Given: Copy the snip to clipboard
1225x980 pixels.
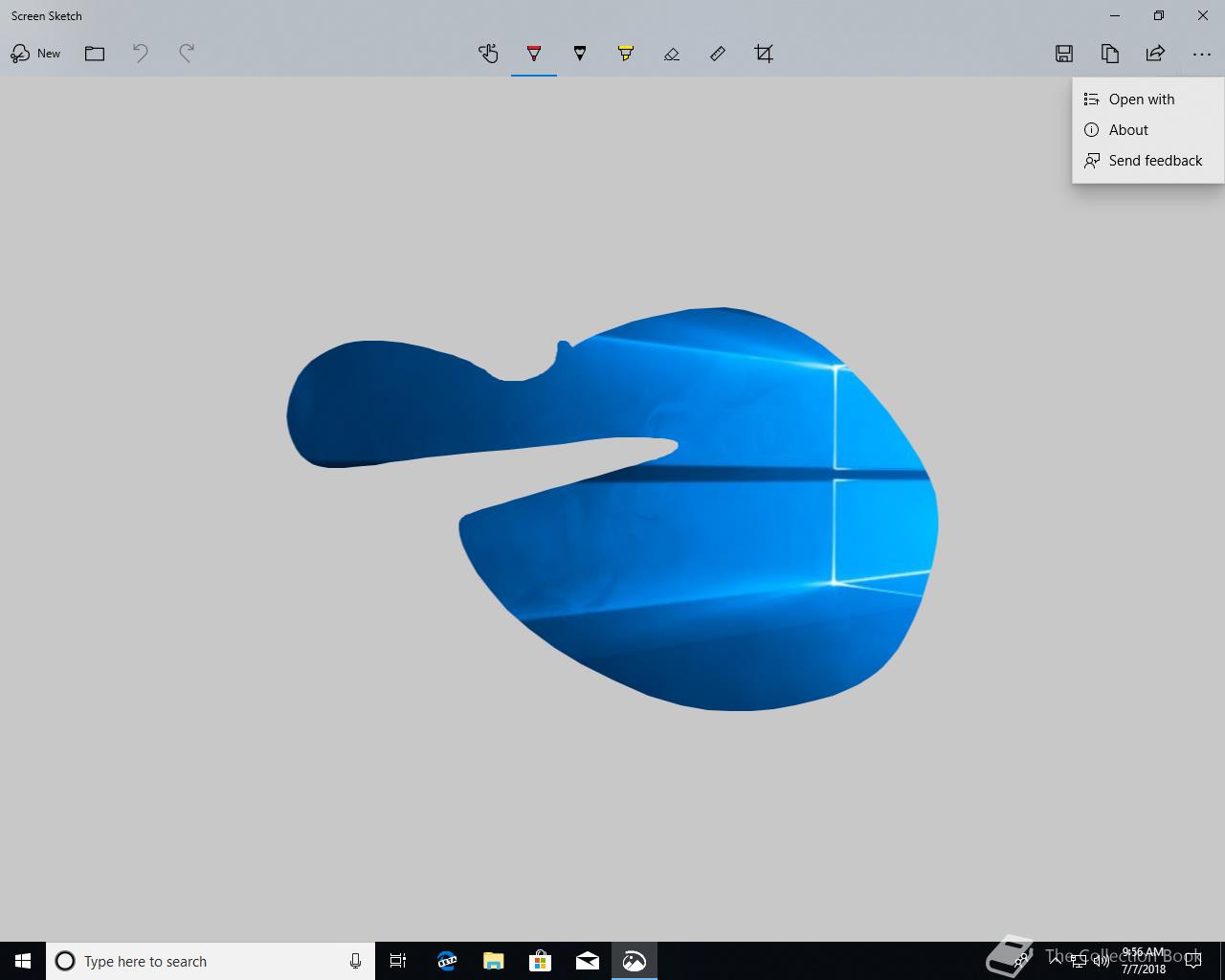Looking at the screenshot, I should pyautogui.click(x=1110, y=54).
